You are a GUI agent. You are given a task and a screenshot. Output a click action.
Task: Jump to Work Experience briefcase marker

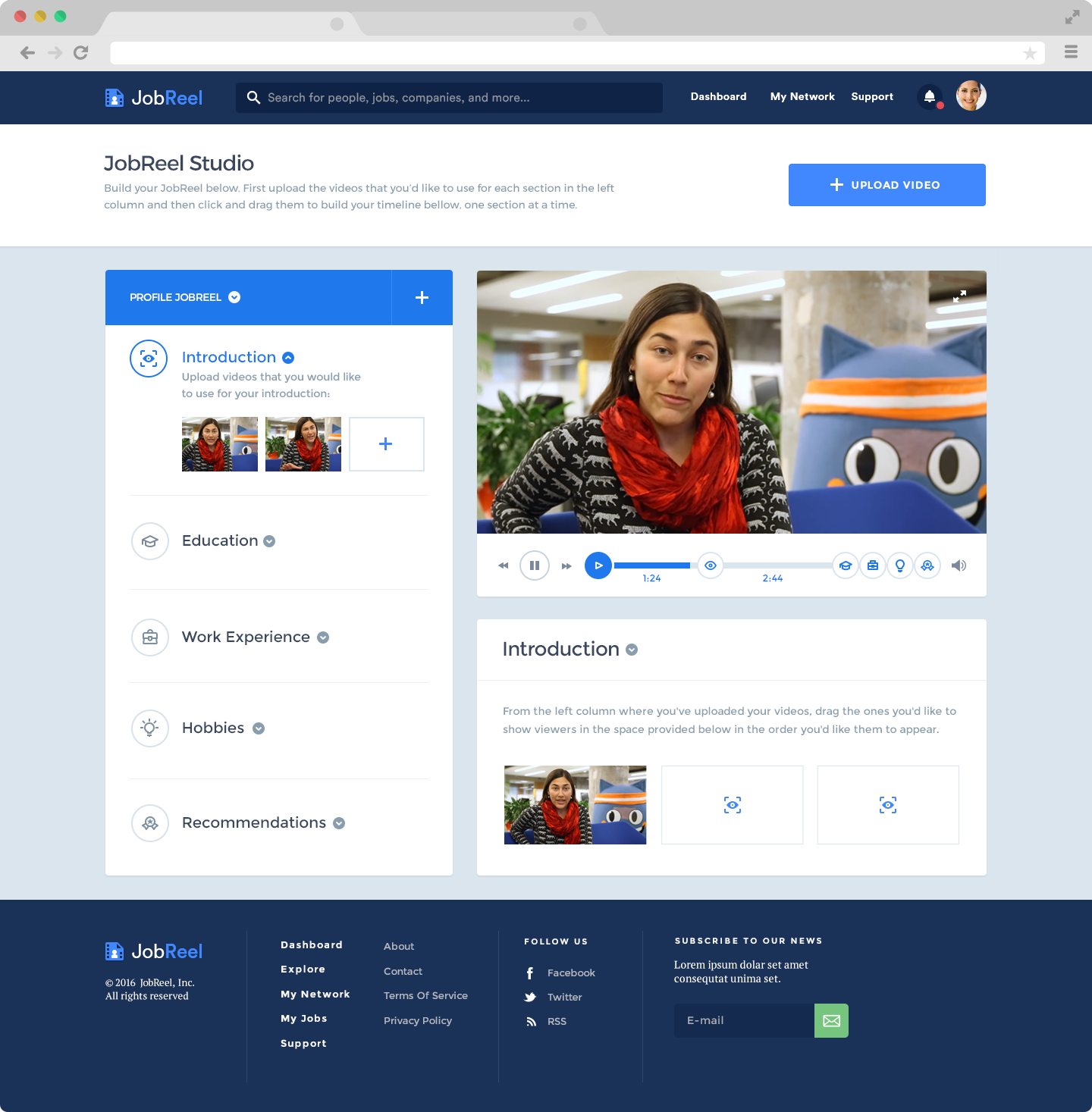pyautogui.click(x=873, y=565)
